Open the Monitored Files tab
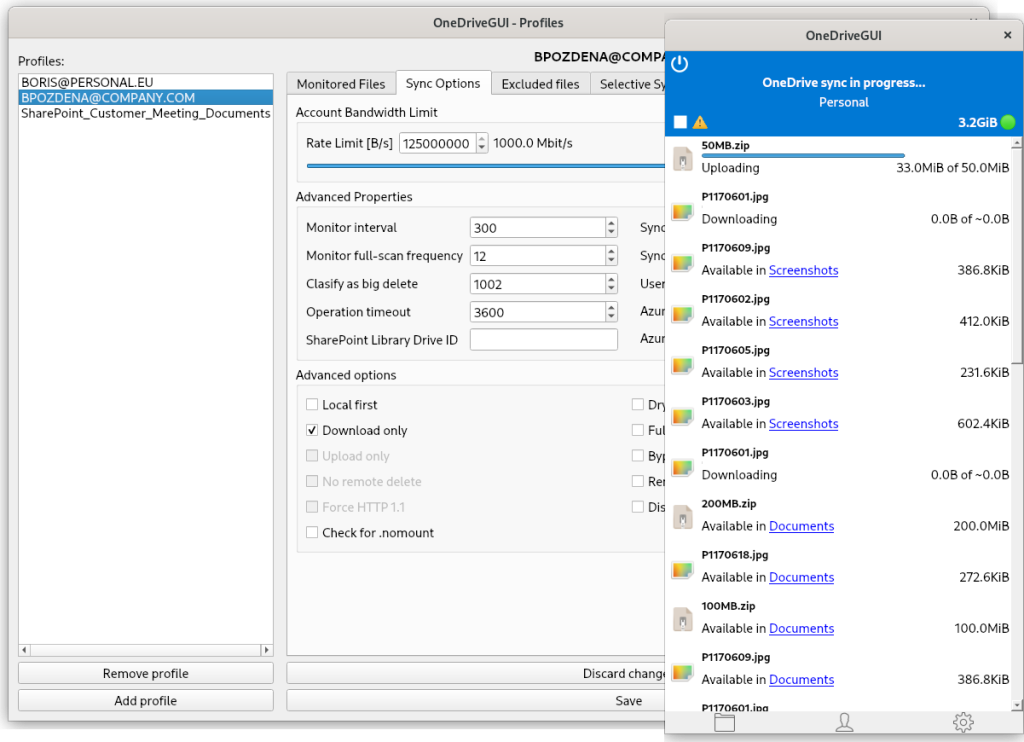1024x742 pixels. point(341,84)
